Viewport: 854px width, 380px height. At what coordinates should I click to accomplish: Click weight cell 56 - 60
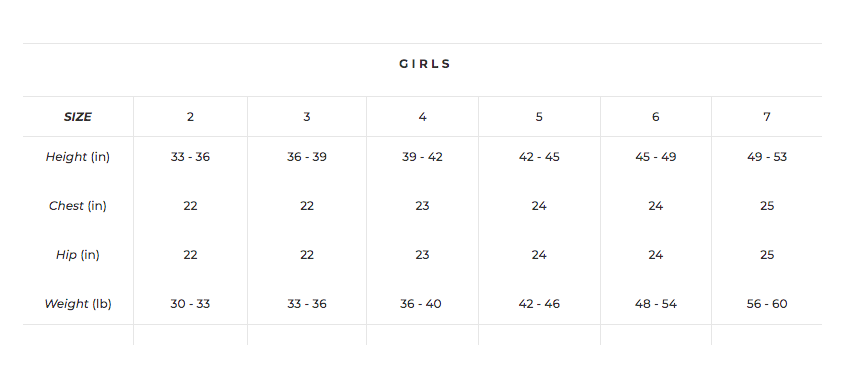[767, 304]
